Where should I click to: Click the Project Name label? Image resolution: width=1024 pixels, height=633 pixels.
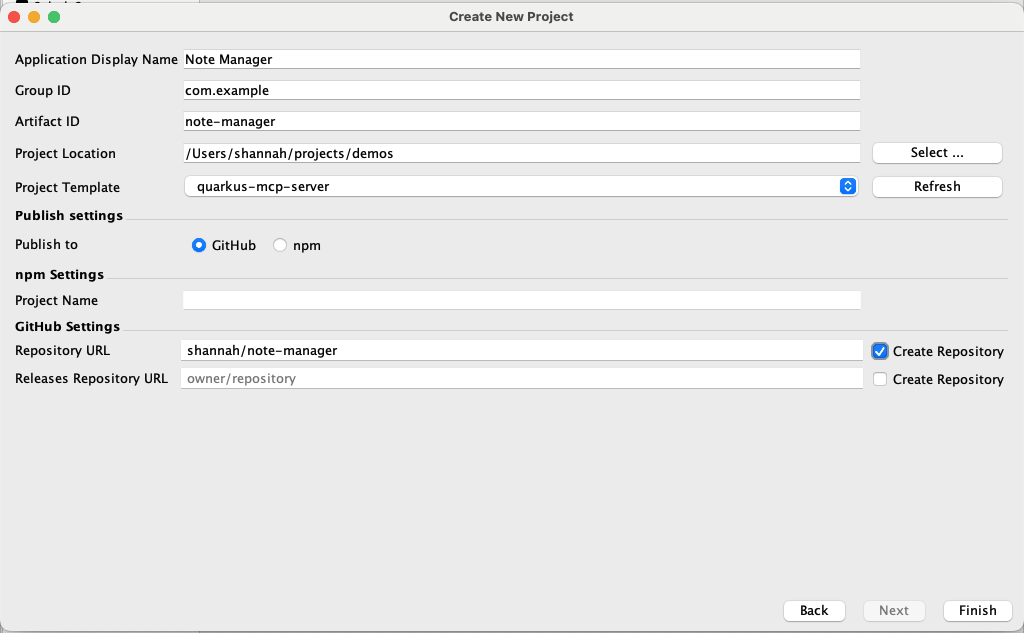point(56,300)
